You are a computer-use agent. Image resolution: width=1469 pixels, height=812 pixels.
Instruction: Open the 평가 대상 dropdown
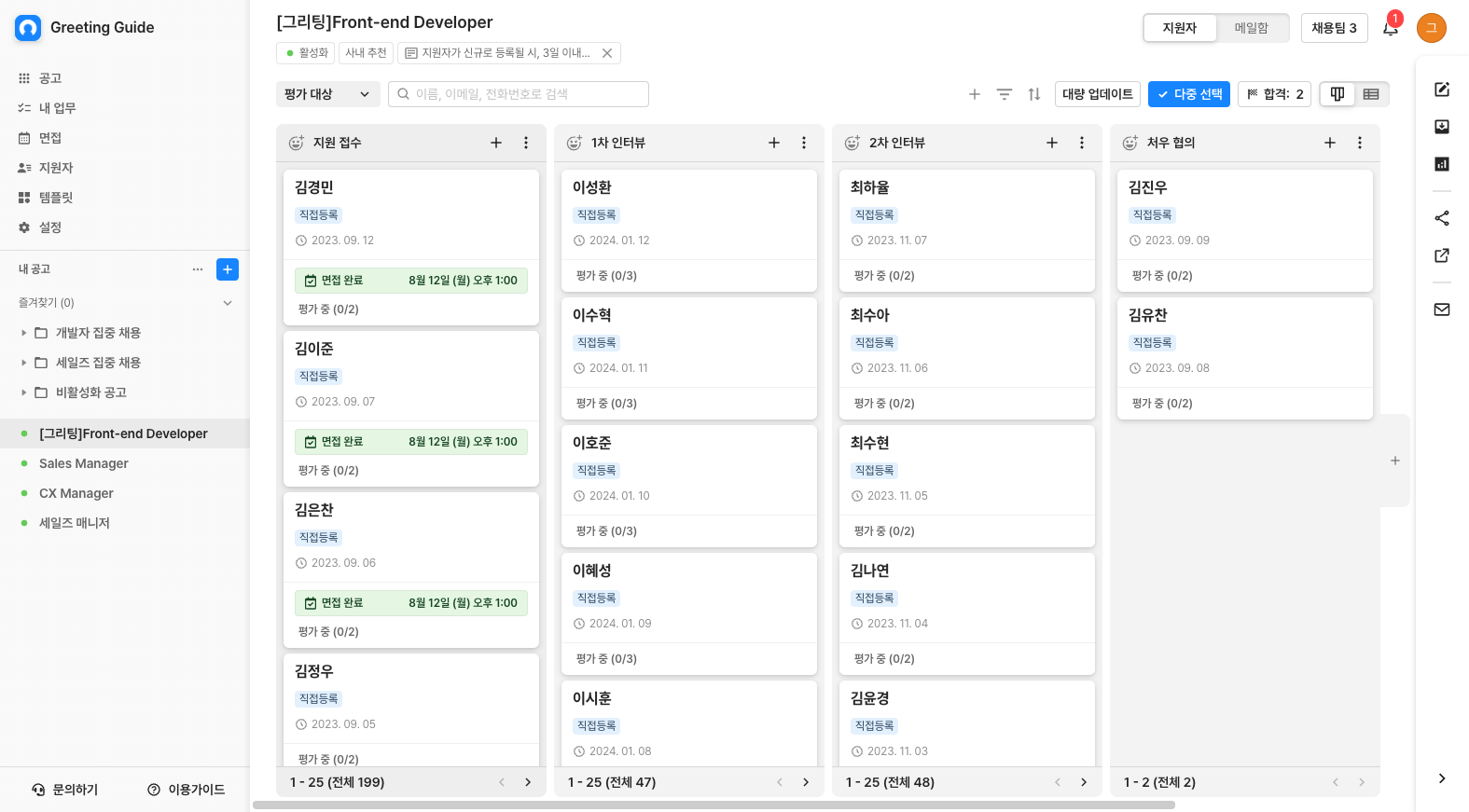pos(327,94)
